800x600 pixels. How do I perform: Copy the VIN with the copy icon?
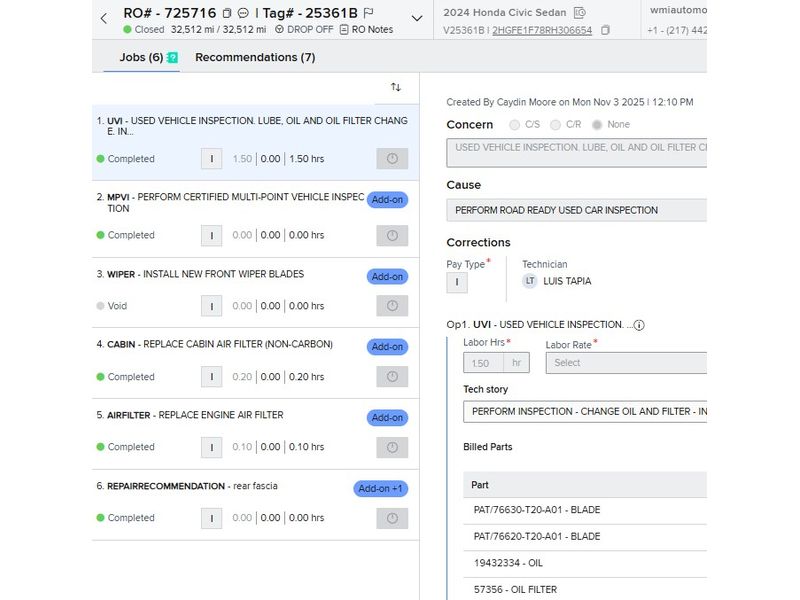click(x=605, y=30)
